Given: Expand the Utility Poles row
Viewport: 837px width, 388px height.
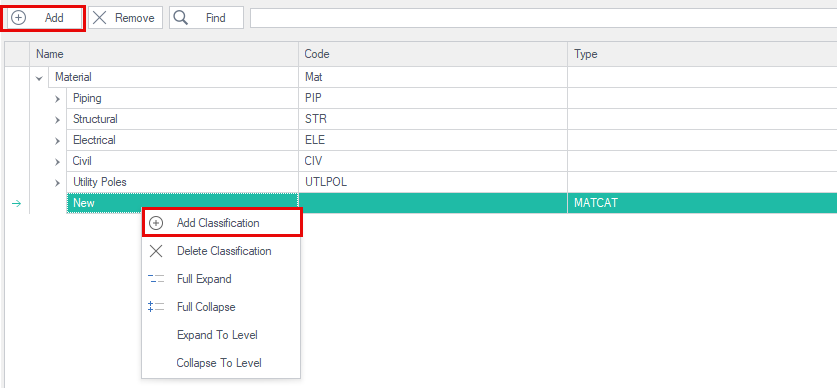Looking at the screenshot, I should point(58,183).
